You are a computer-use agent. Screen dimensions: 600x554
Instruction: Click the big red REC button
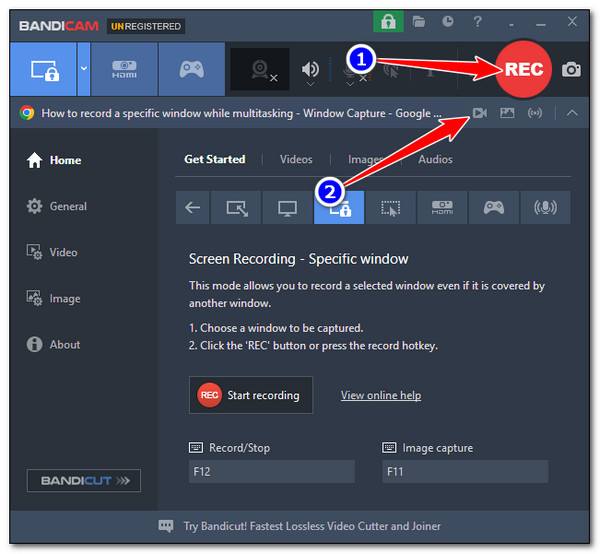coord(523,69)
